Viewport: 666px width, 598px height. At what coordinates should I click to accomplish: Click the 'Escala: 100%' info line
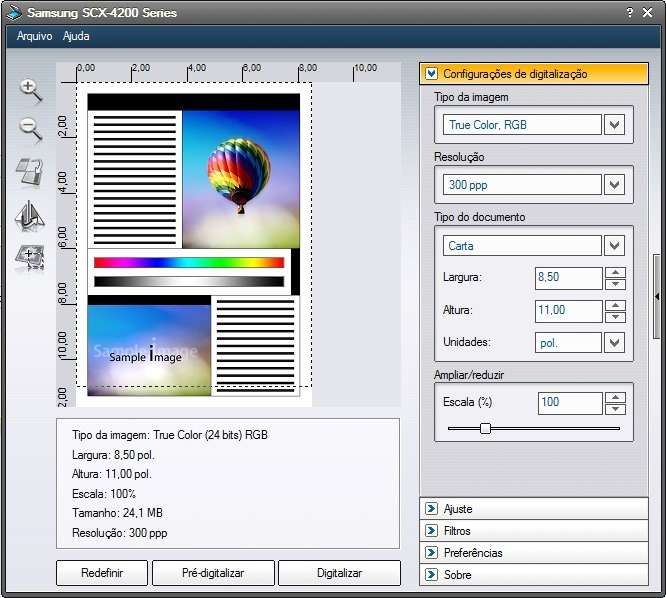(x=104, y=494)
